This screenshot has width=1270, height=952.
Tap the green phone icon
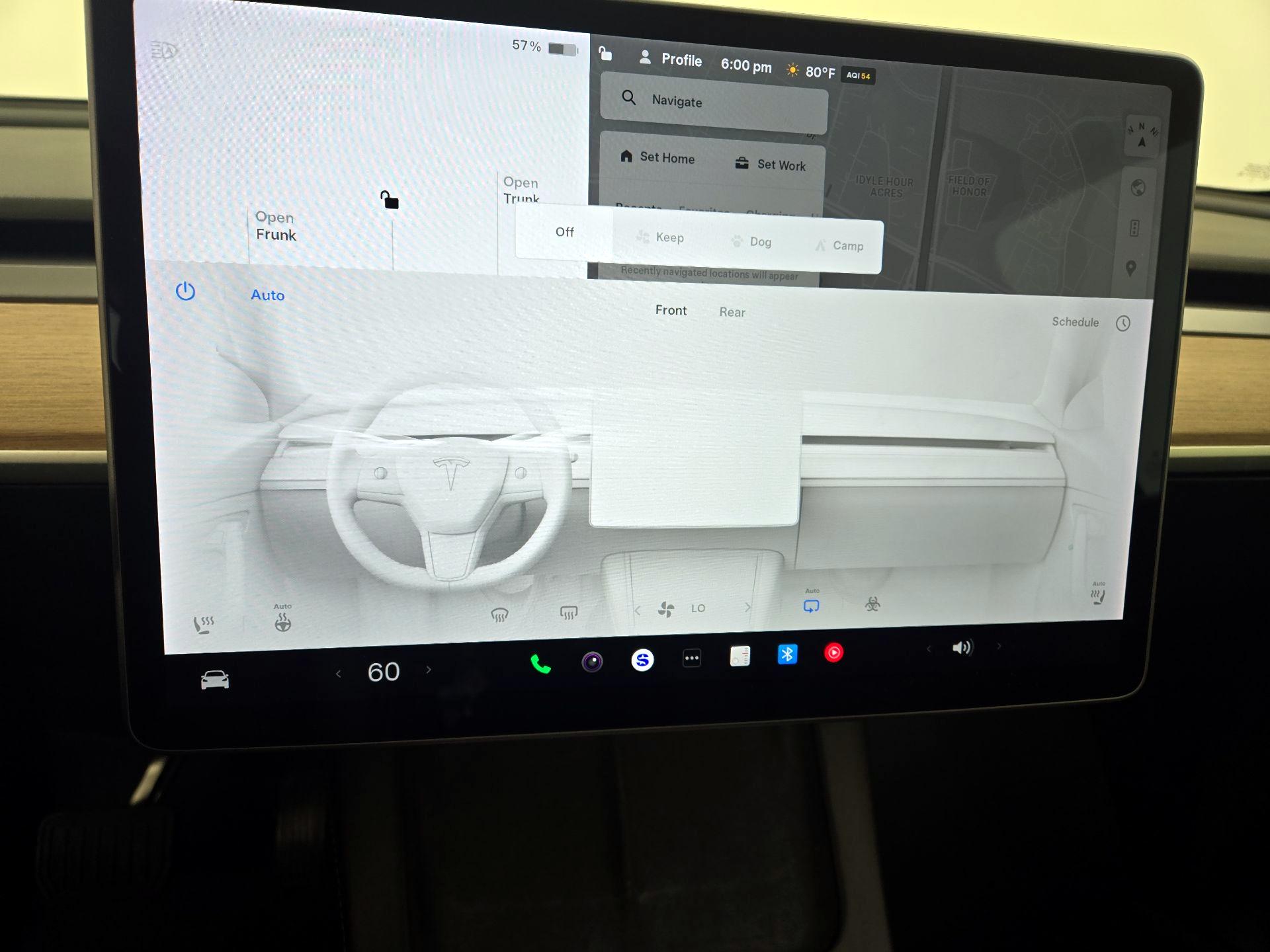coord(540,664)
